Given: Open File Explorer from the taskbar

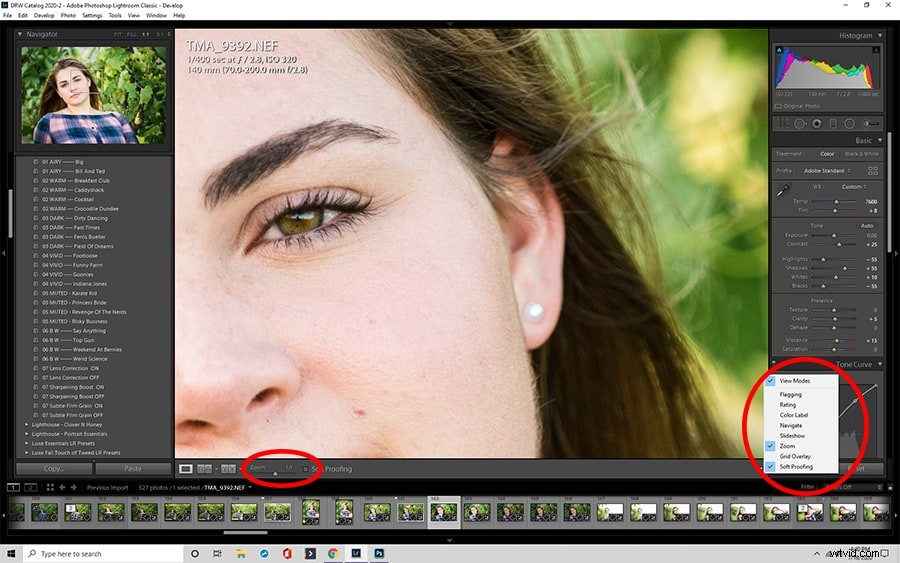Looking at the screenshot, I should coord(240,553).
